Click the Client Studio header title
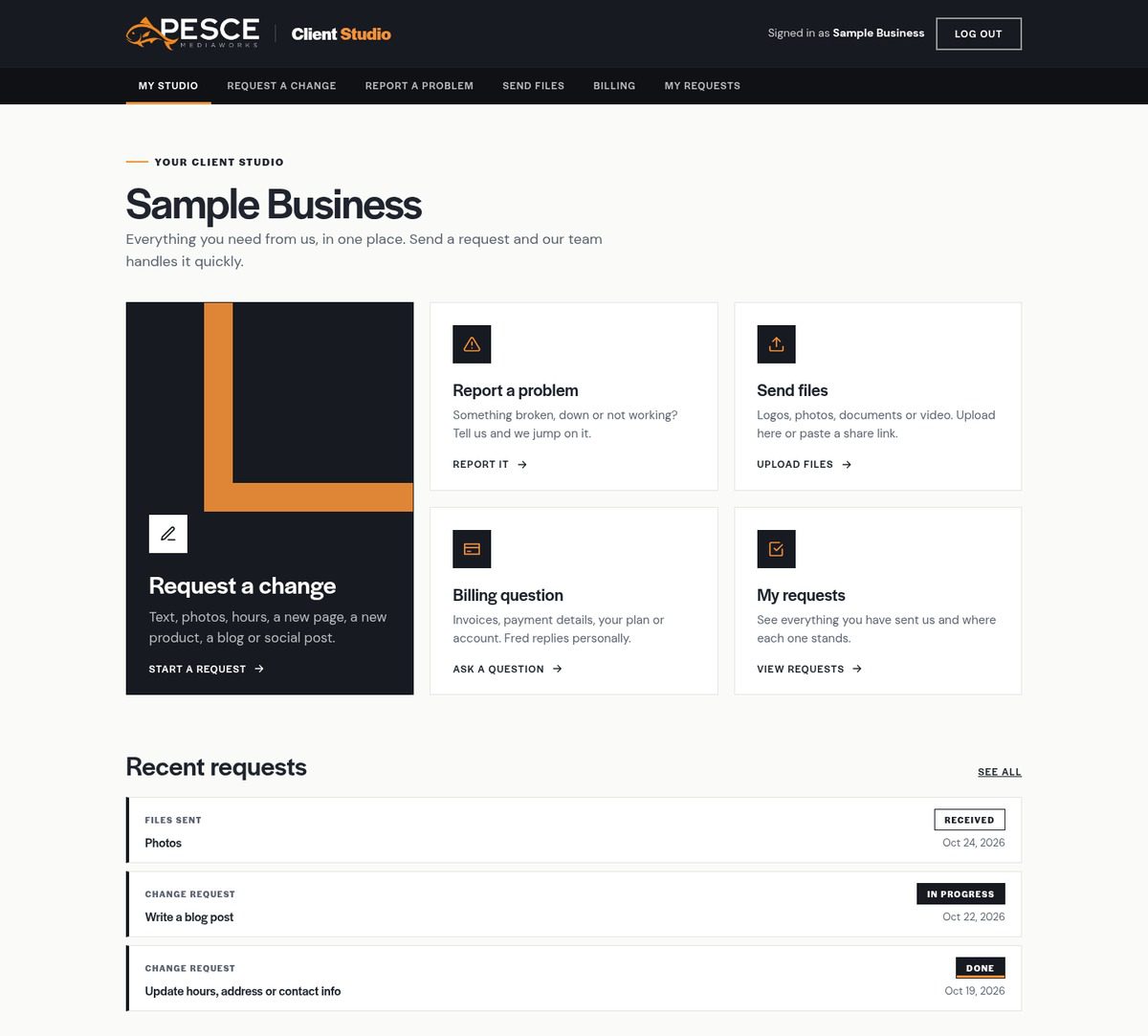This screenshot has height=1036, width=1148. [342, 33]
